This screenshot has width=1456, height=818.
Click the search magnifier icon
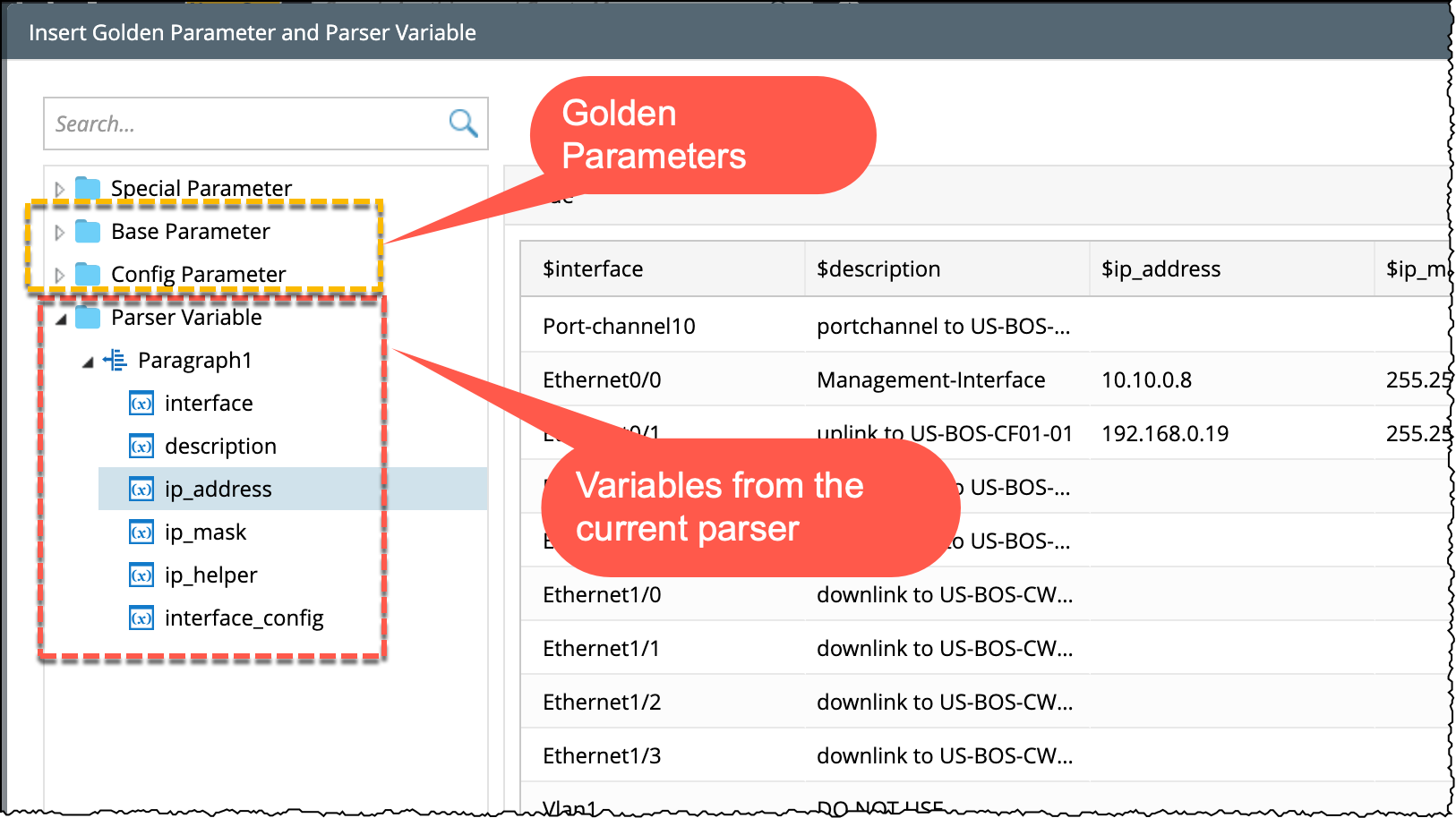463,123
